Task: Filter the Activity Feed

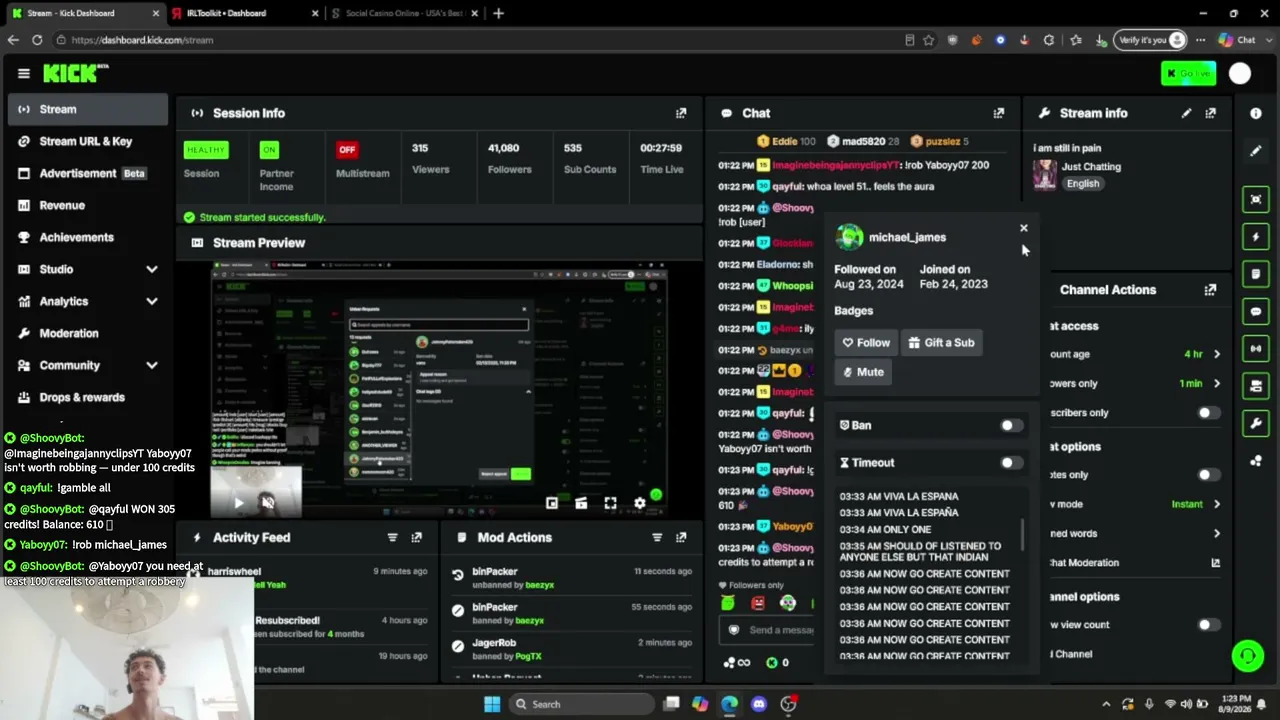Action: tap(392, 537)
